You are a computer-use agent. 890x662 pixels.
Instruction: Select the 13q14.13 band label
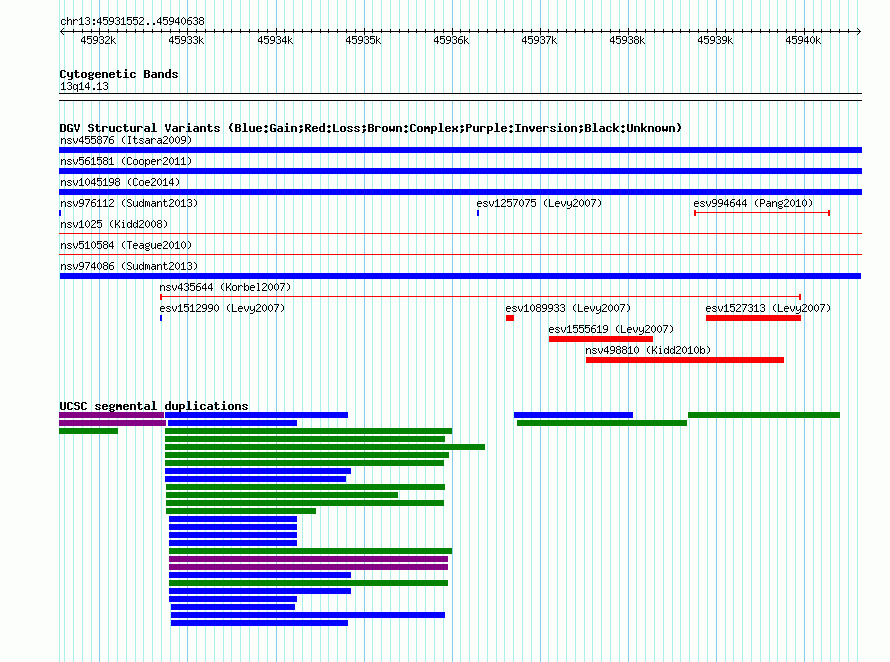click(84, 86)
